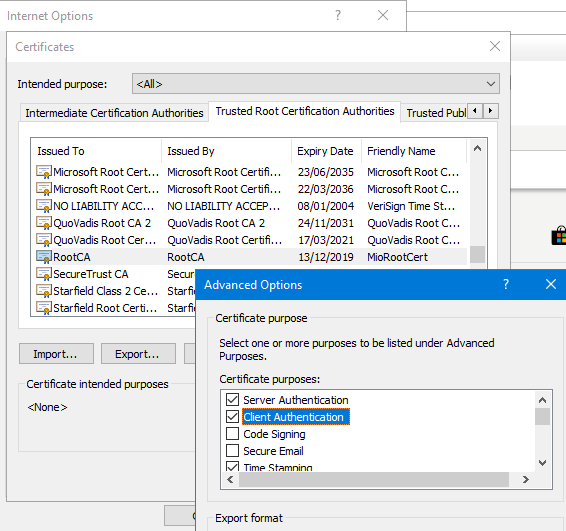
Task: Expand the Intended purpose dropdown
Action: (x=316, y=84)
